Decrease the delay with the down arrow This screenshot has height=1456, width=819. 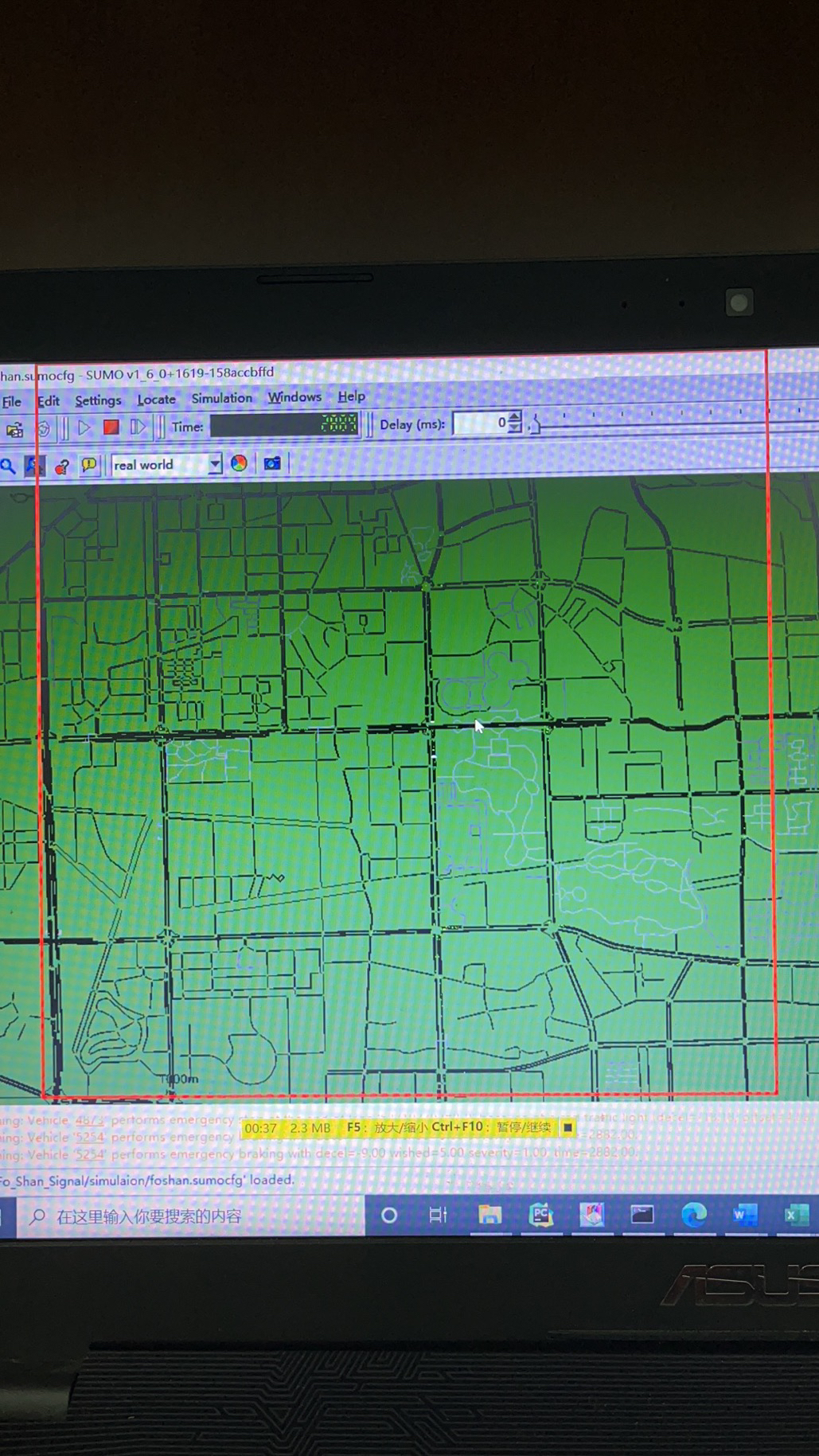pos(516,427)
